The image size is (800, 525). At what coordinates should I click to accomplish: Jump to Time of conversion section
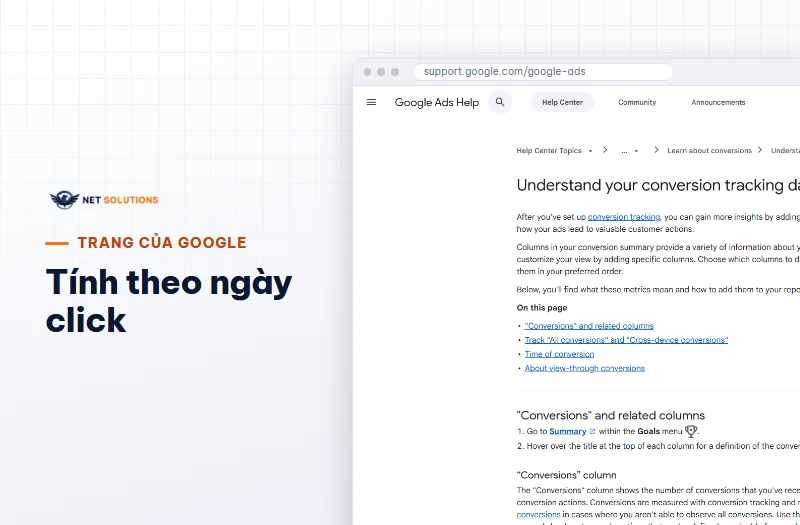(559, 354)
